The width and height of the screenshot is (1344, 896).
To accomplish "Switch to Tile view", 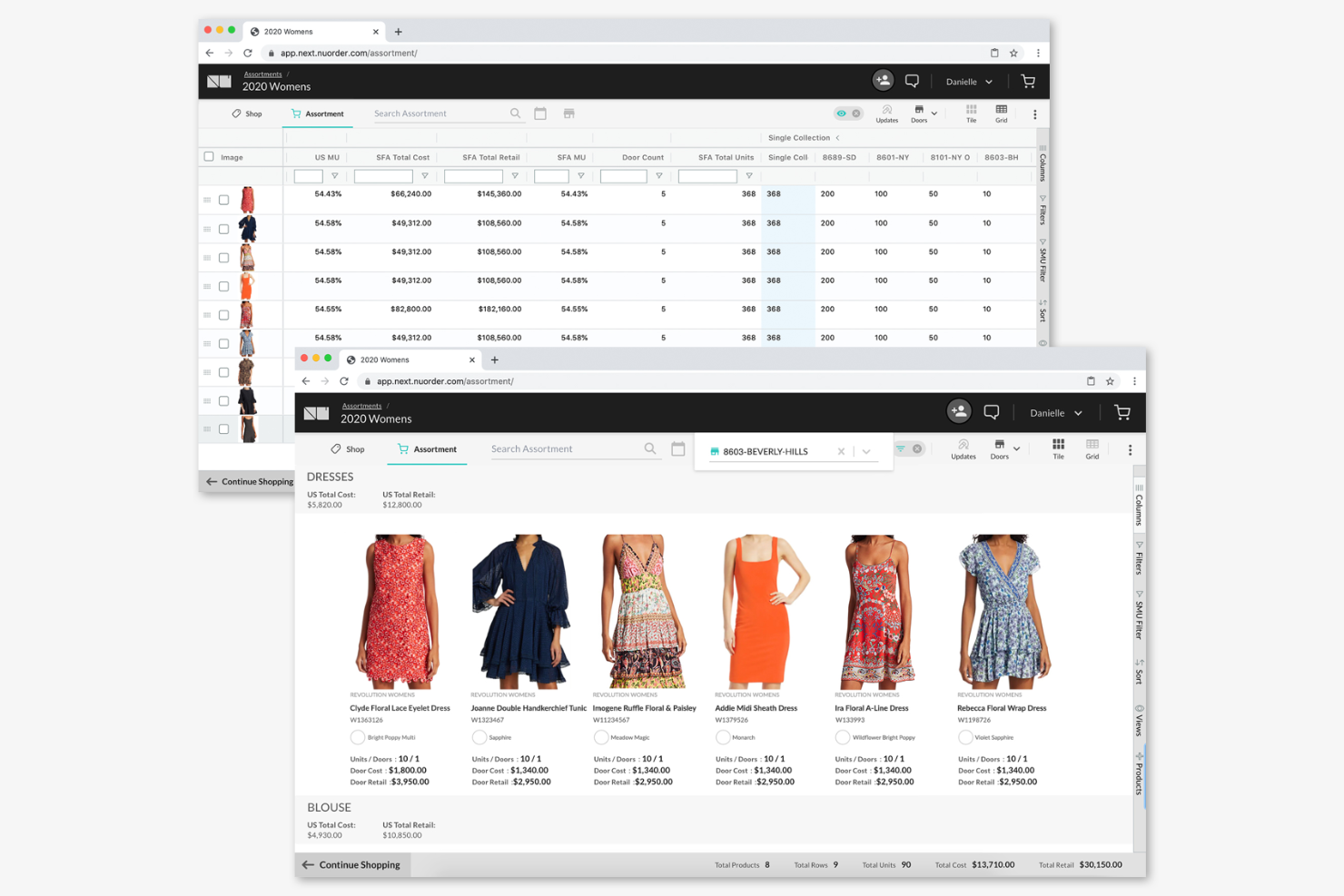I will pyautogui.click(x=1058, y=448).
